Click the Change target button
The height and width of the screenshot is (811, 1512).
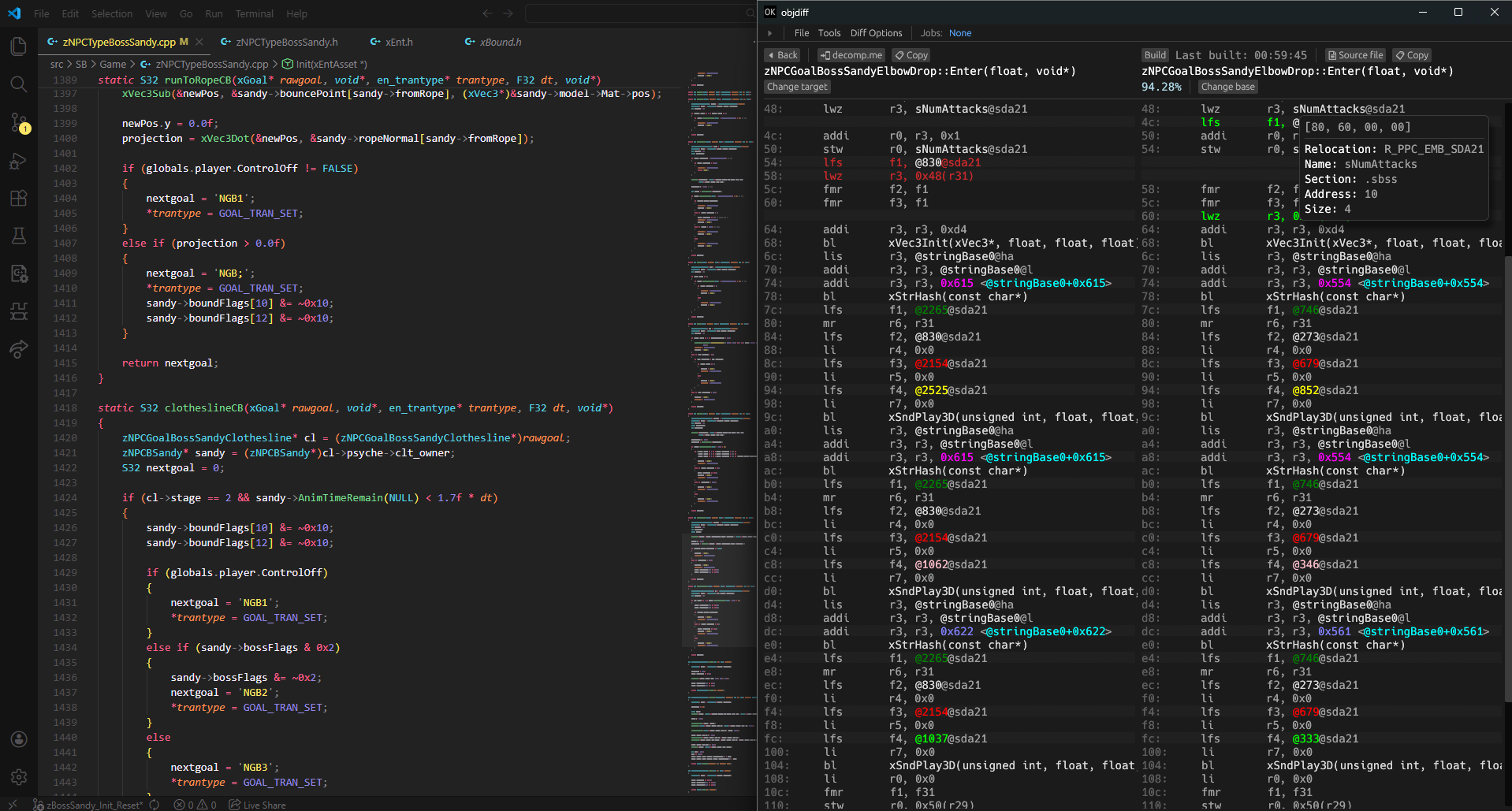pyautogui.click(x=797, y=87)
